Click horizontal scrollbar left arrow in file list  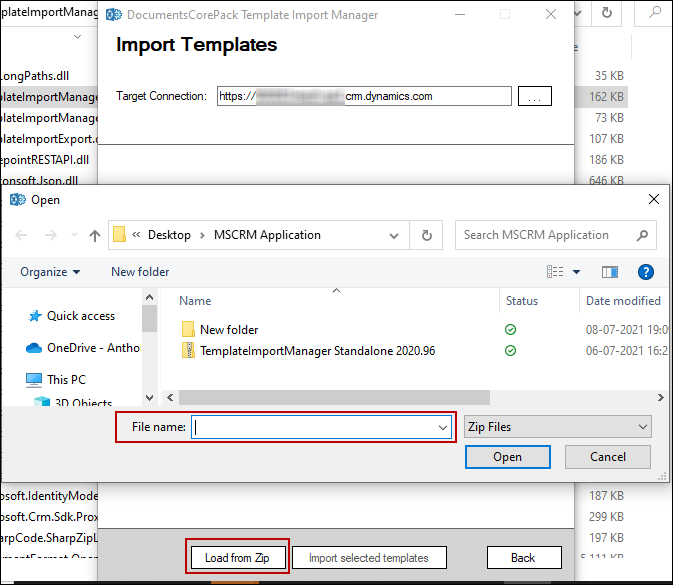click(x=170, y=397)
